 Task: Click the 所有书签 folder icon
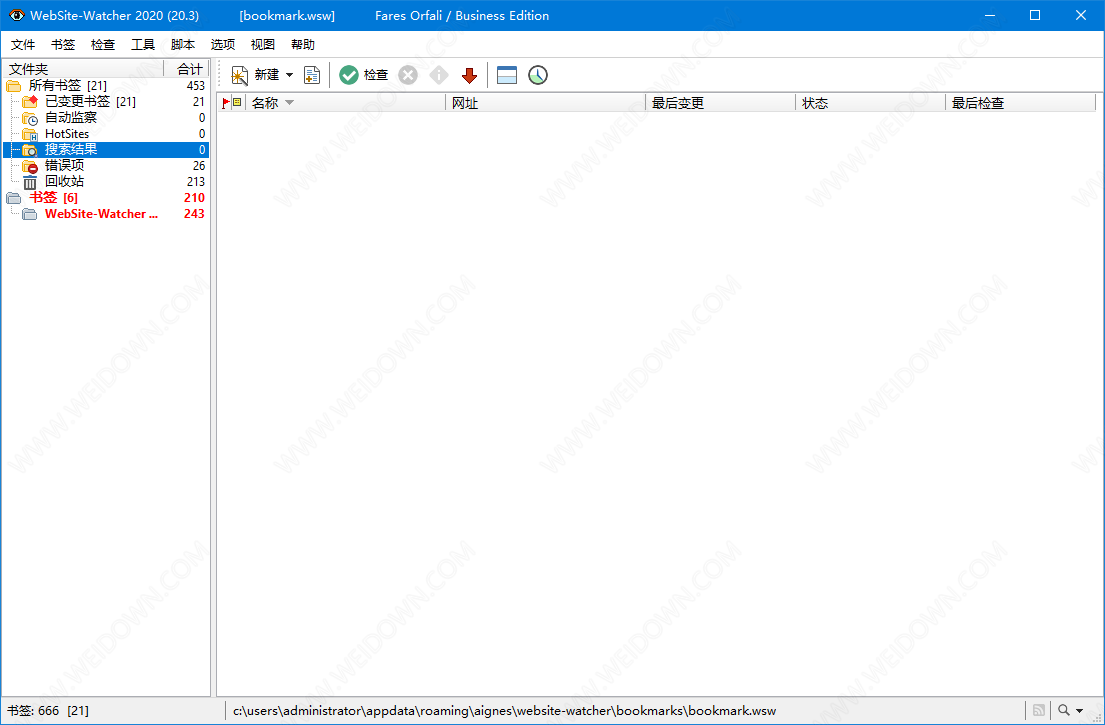[14, 86]
